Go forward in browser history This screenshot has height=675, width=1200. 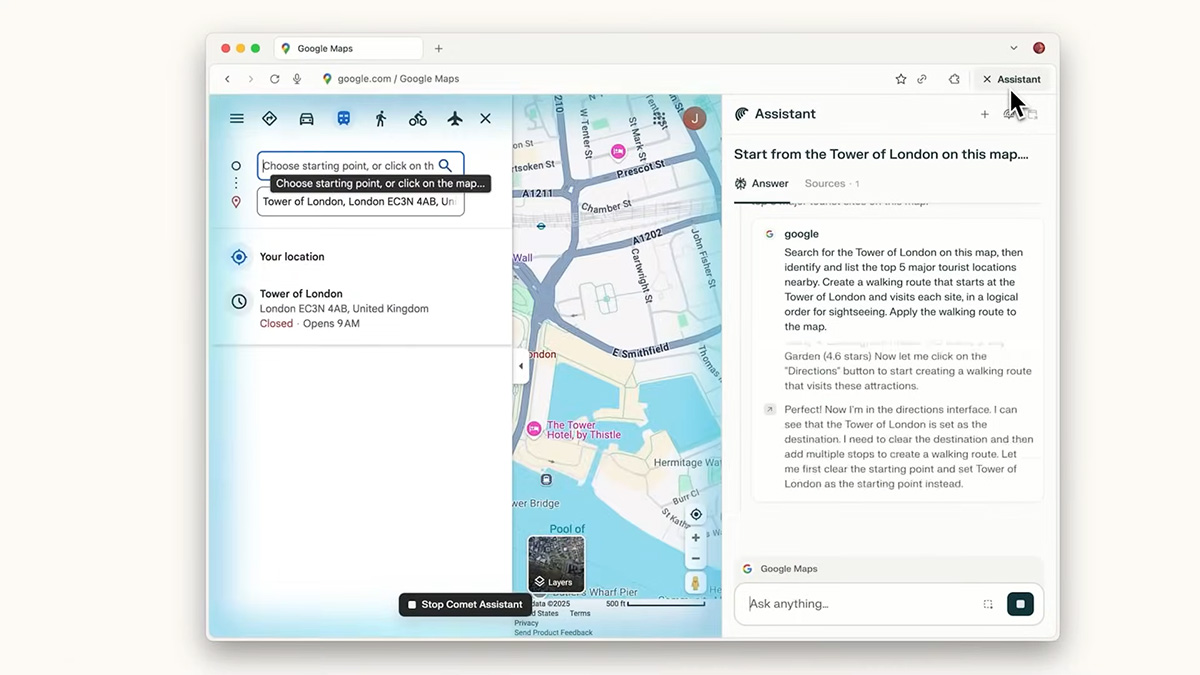(x=250, y=79)
